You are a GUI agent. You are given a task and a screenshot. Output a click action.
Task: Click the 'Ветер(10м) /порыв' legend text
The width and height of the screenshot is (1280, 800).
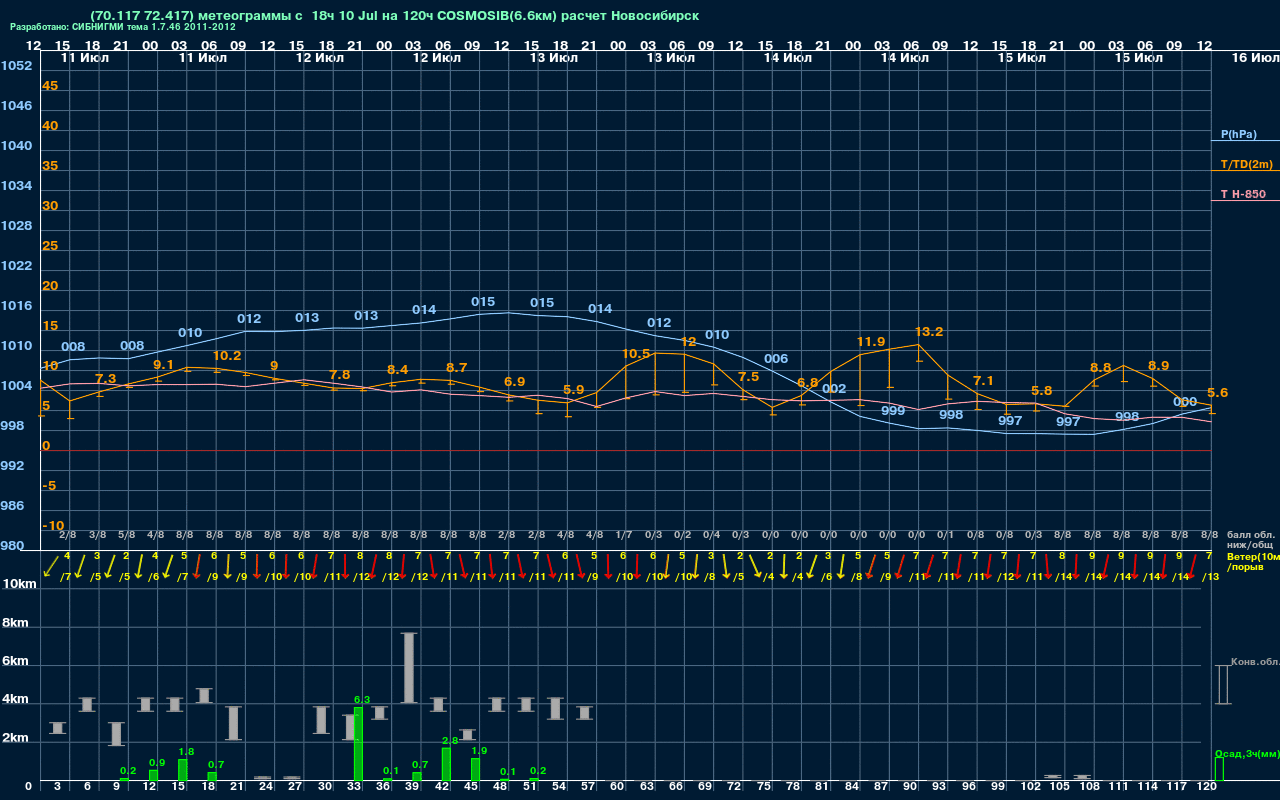pyautogui.click(x=1254, y=561)
